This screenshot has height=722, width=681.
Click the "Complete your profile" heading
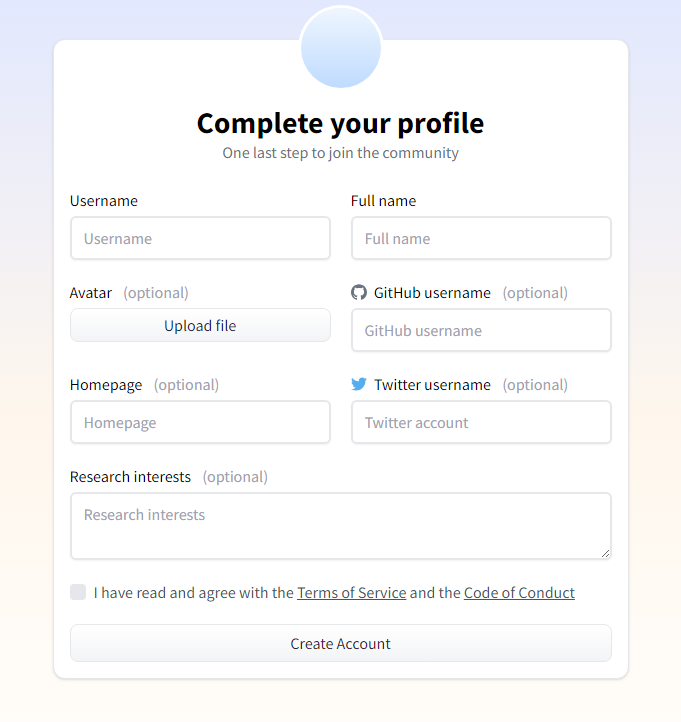point(340,123)
